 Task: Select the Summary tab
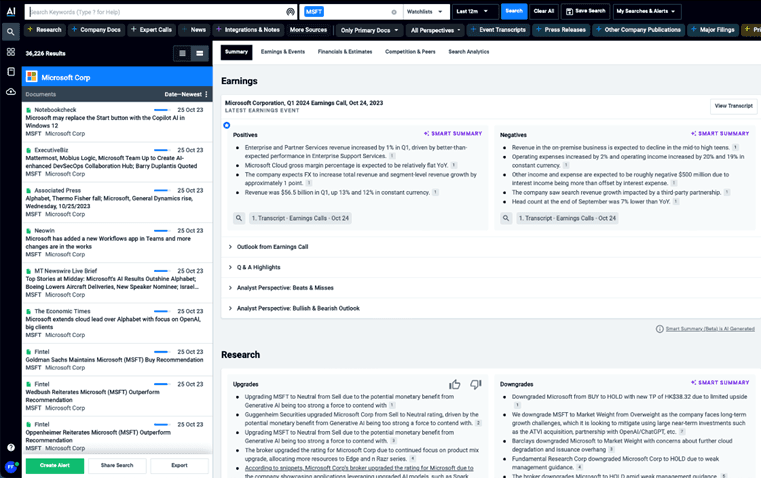(236, 52)
